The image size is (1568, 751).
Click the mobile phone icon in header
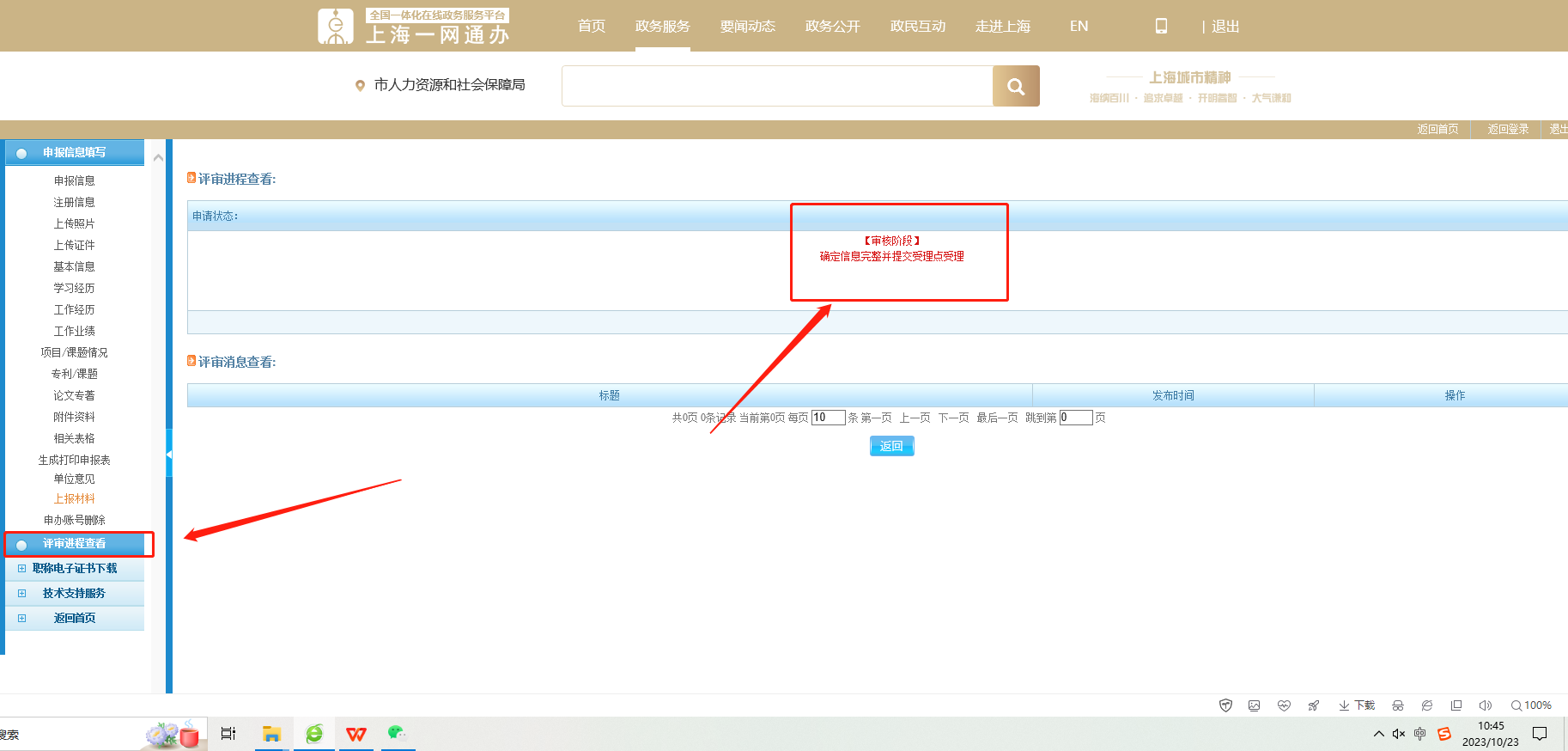(x=1161, y=27)
